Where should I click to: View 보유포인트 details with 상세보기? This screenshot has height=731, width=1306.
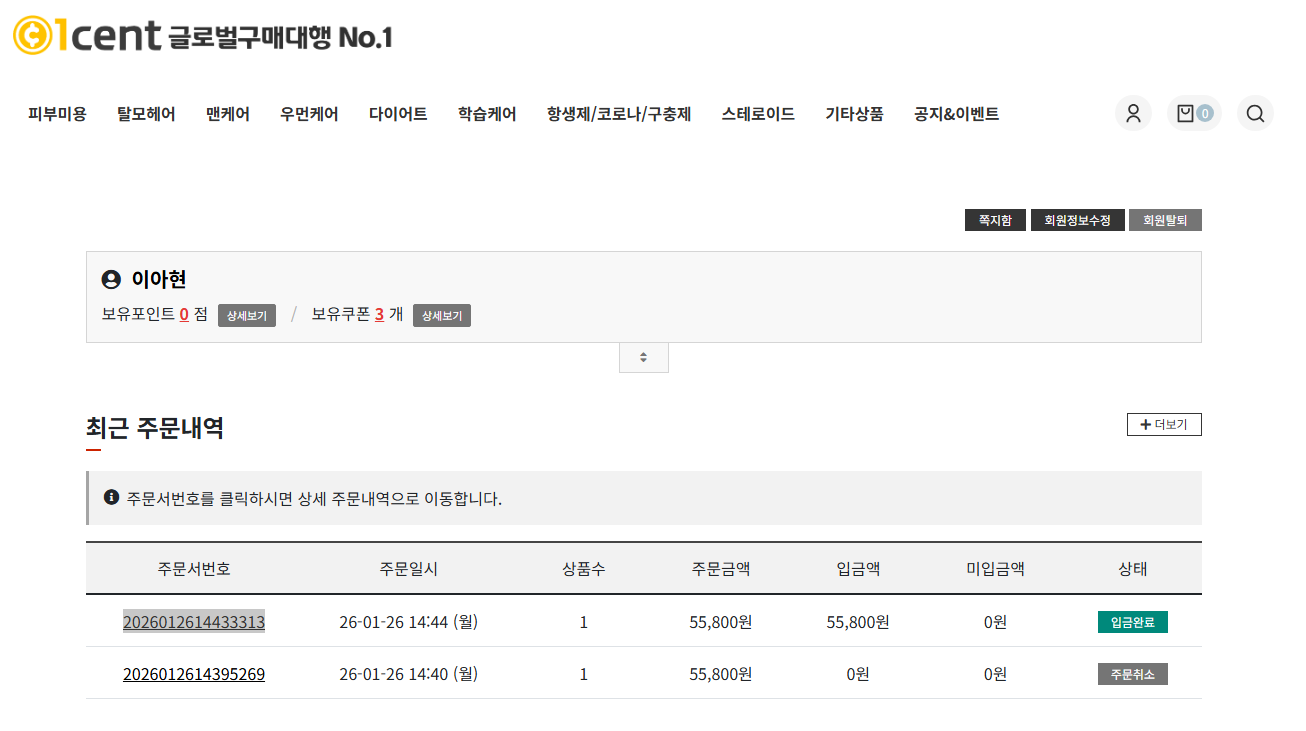(x=246, y=315)
